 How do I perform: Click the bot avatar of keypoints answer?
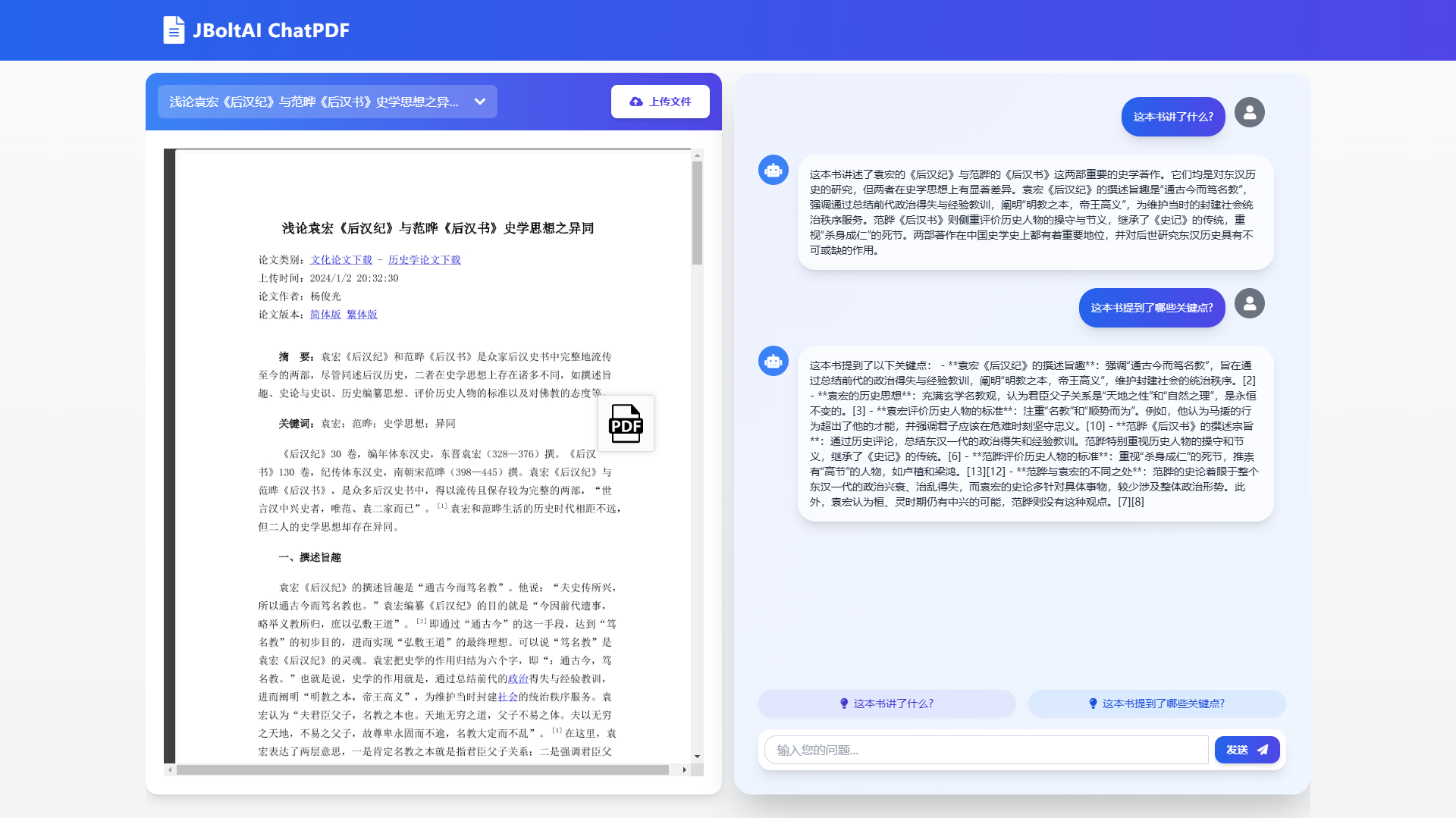[x=773, y=361]
